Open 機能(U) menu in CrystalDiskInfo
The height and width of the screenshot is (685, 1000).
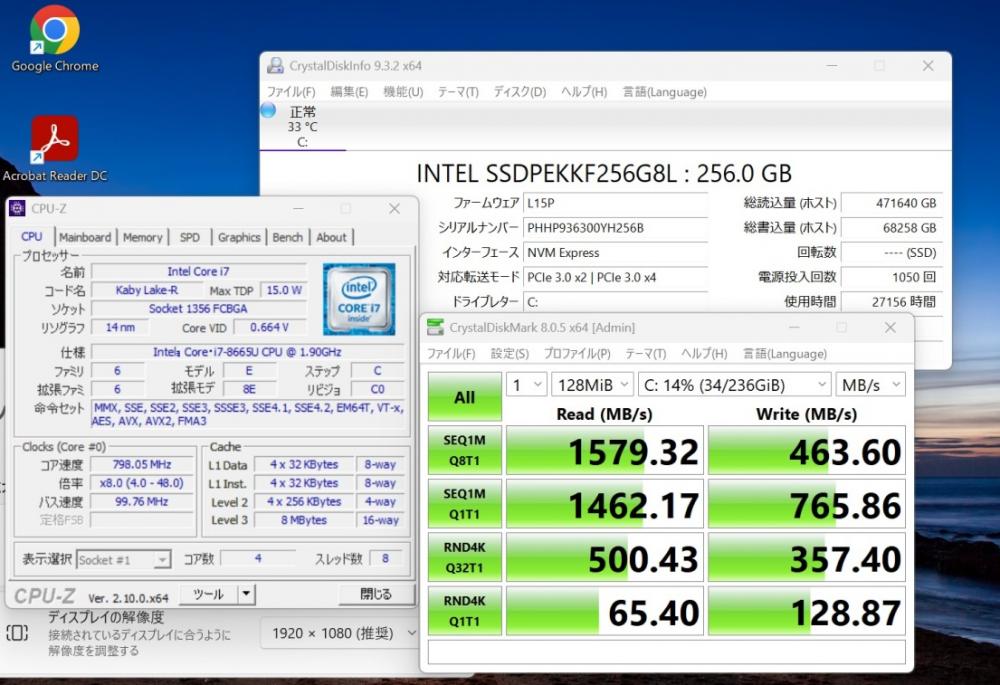[x=403, y=92]
